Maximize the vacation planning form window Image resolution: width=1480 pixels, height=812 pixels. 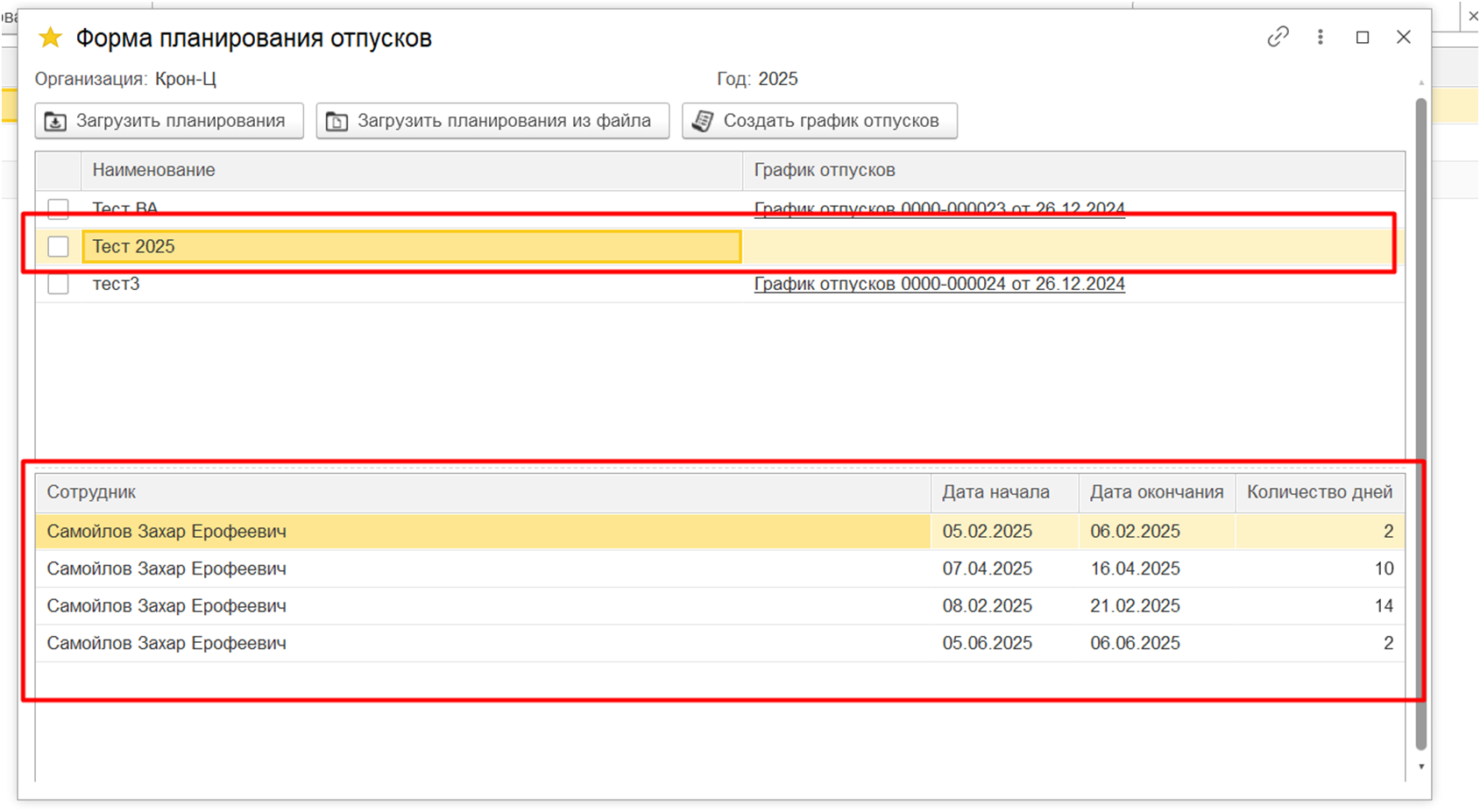[1363, 37]
